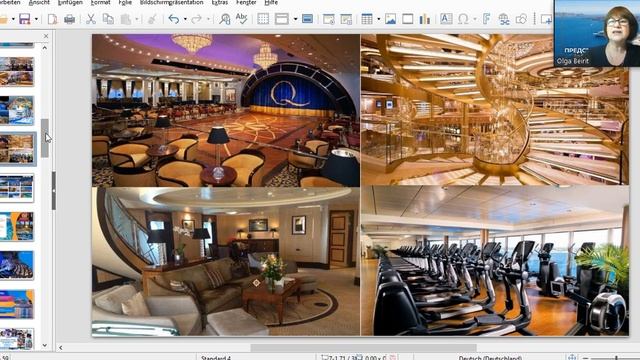Click the Copy icon

(108, 19)
